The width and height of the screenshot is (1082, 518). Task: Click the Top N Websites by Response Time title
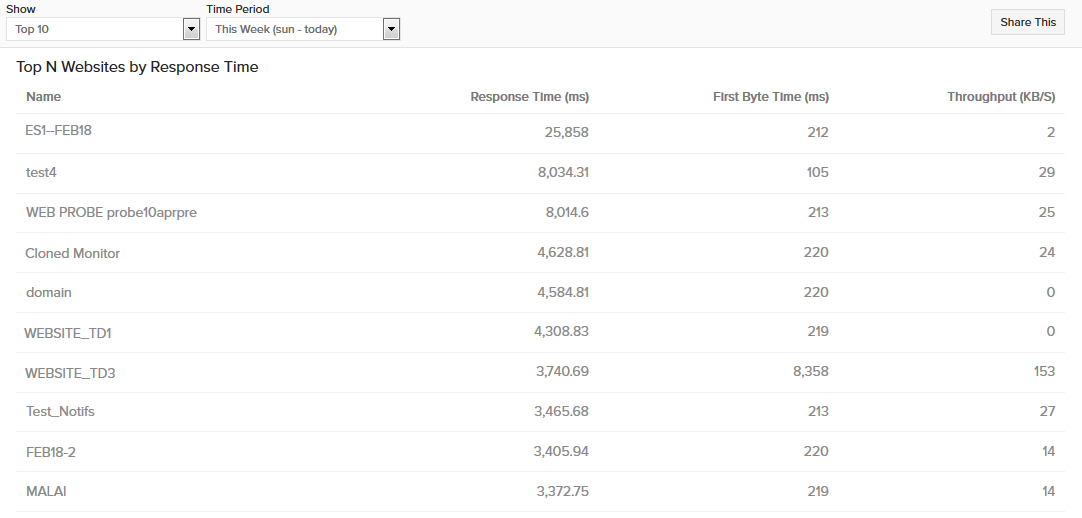click(137, 67)
